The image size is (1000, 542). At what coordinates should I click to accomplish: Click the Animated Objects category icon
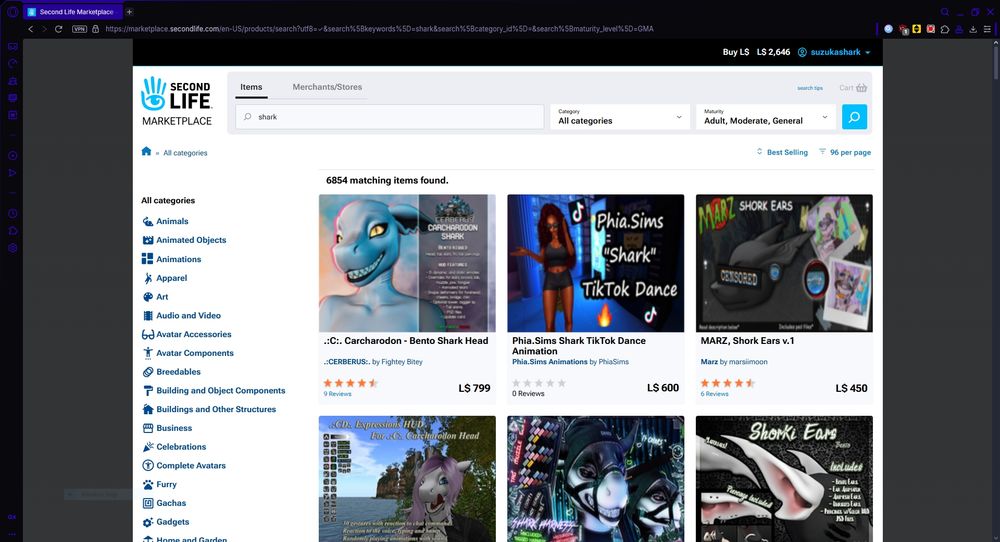(147, 240)
